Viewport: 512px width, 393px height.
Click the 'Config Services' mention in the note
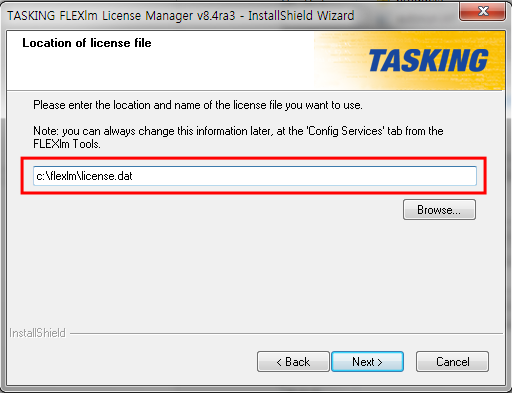tap(345, 131)
